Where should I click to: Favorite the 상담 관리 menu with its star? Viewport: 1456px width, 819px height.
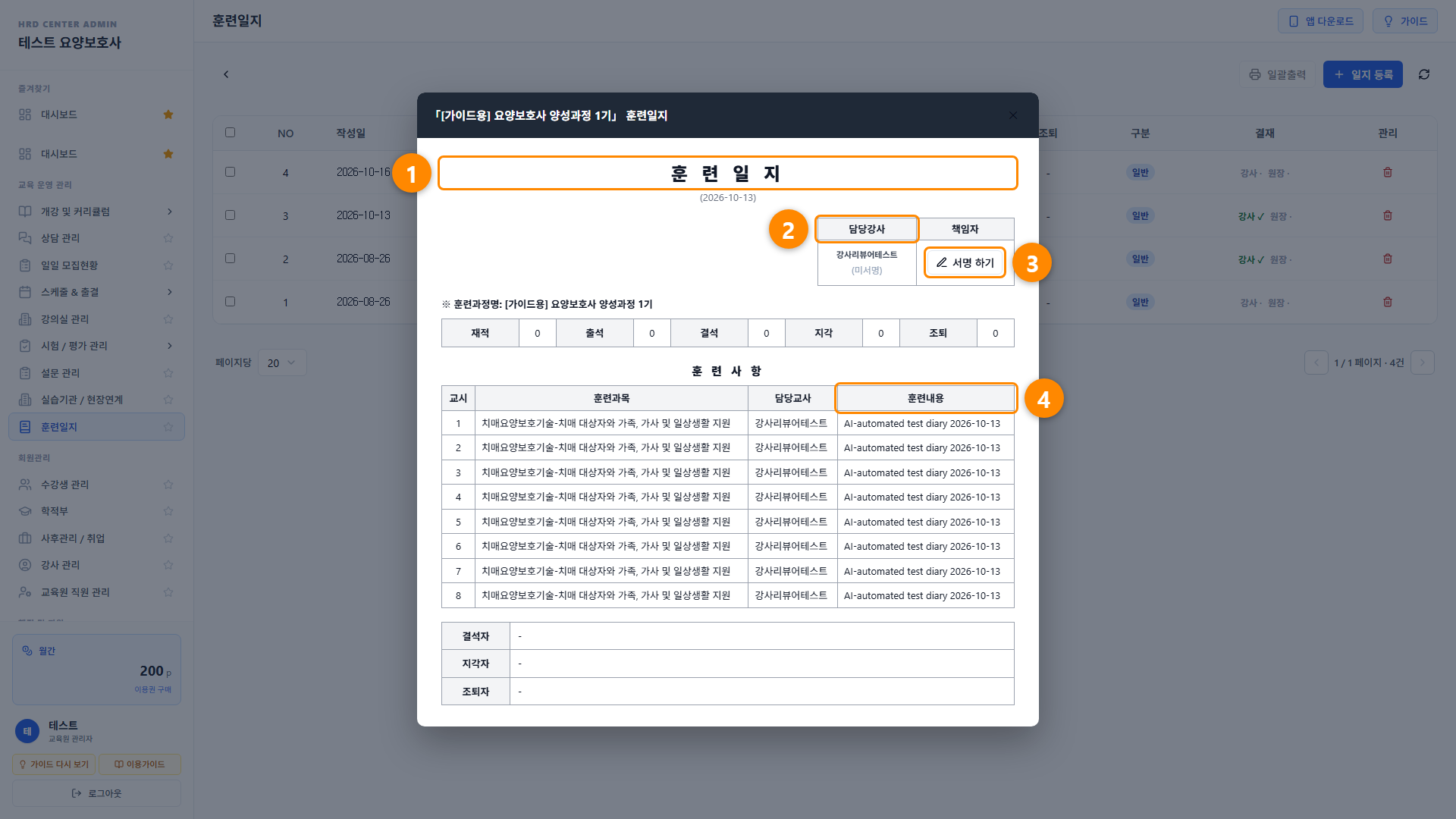(168, 238)
